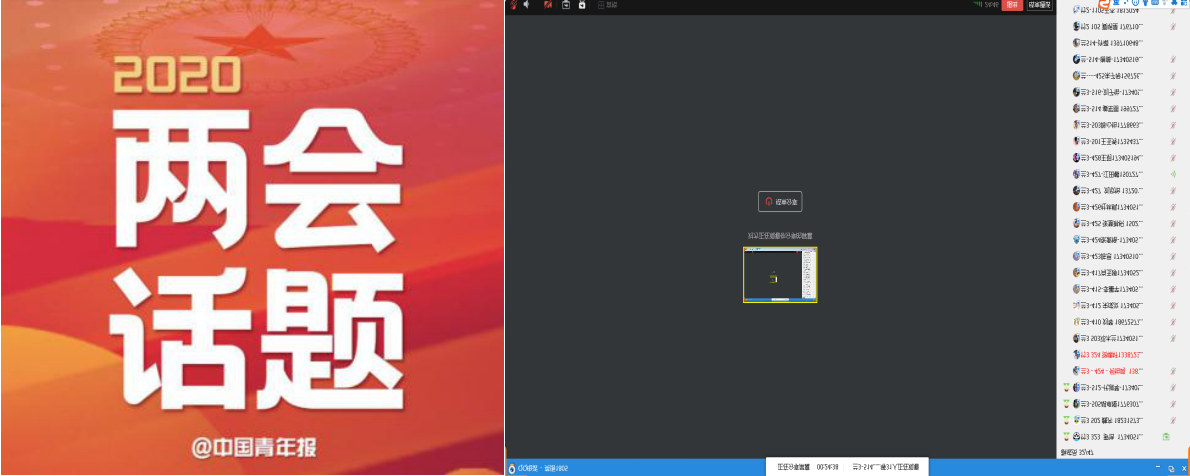Click the app logo icon in the bottom bar
Image resolution: width=1190 pixels, height=476 pixels.
(512, 468)
